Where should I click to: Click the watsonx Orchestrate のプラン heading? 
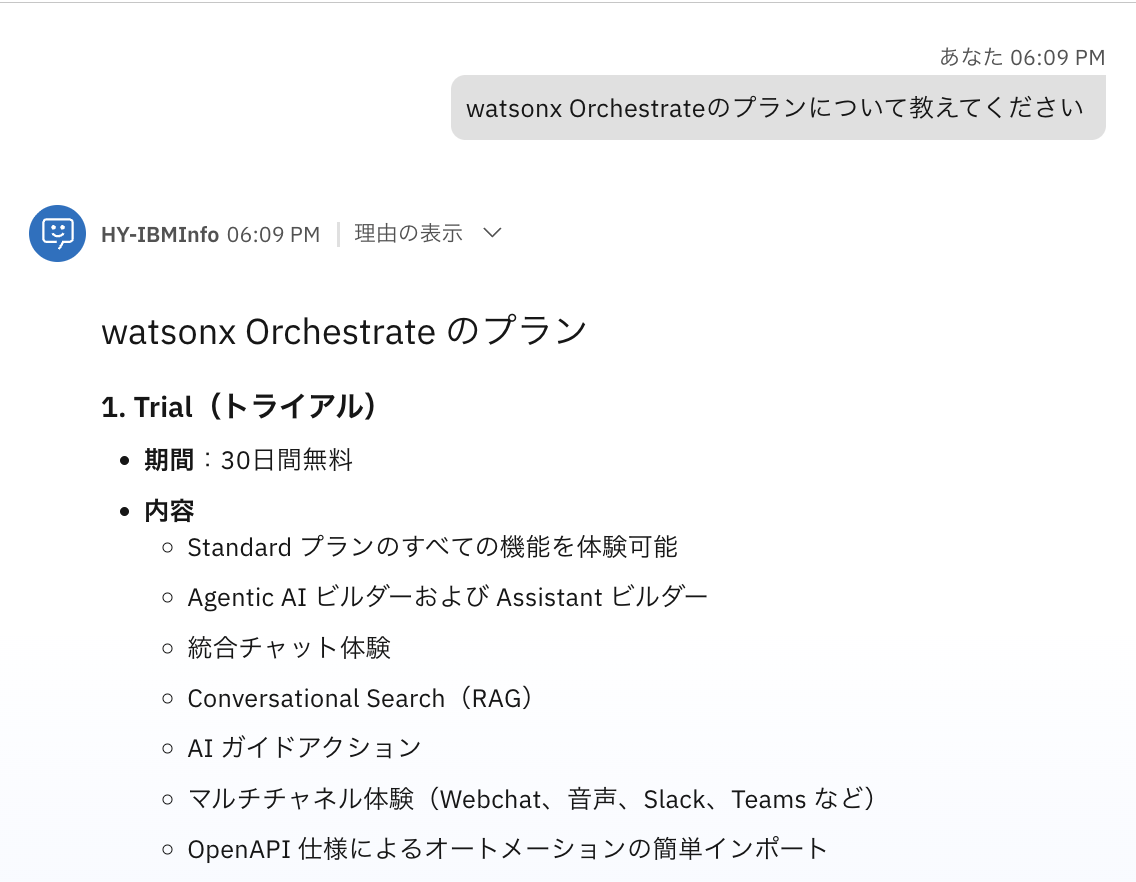pyautogui.click(x=343, y=331)
